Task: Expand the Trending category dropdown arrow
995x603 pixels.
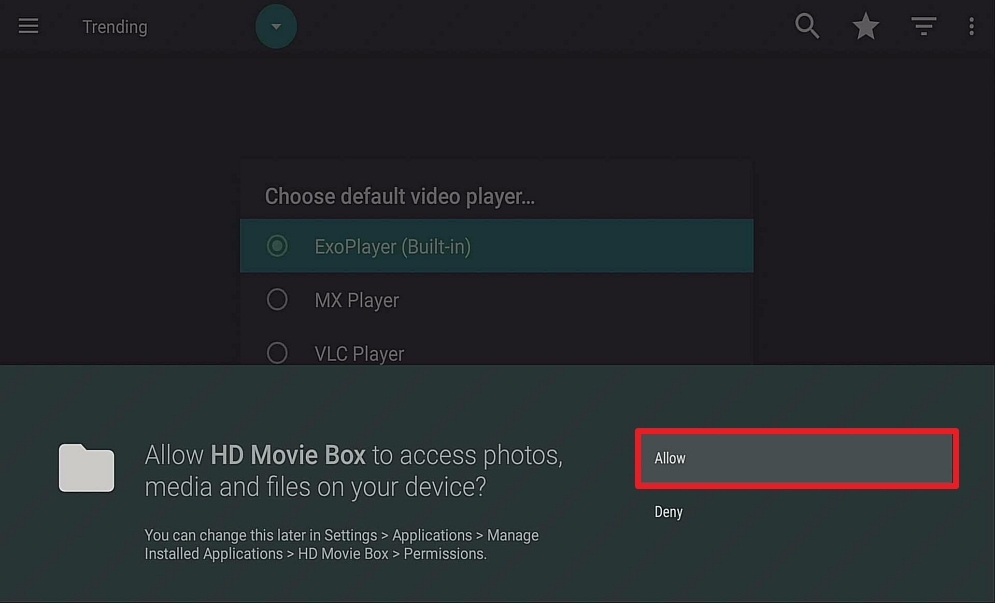Action: 276,27
